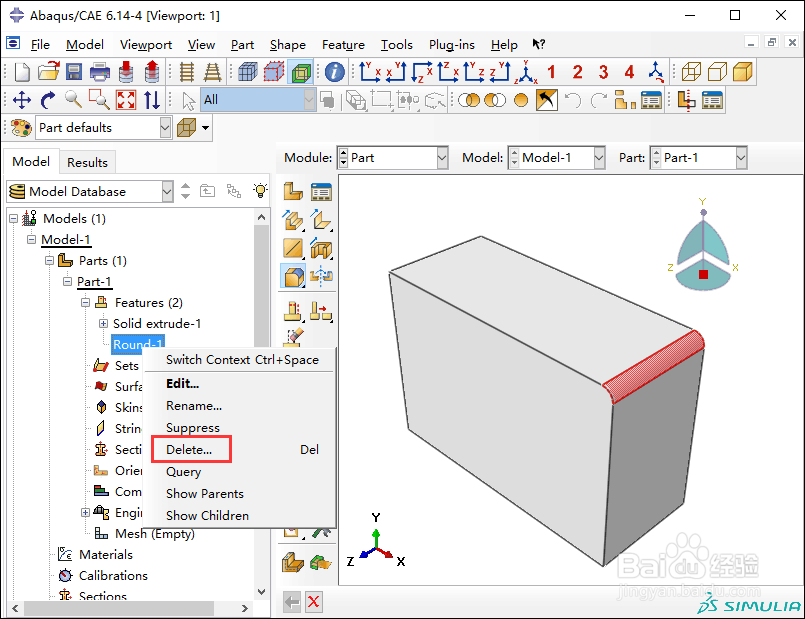Open the Viewport menu
The height and width of the screenshot is (619, 805).
click(x=146, y=45)
